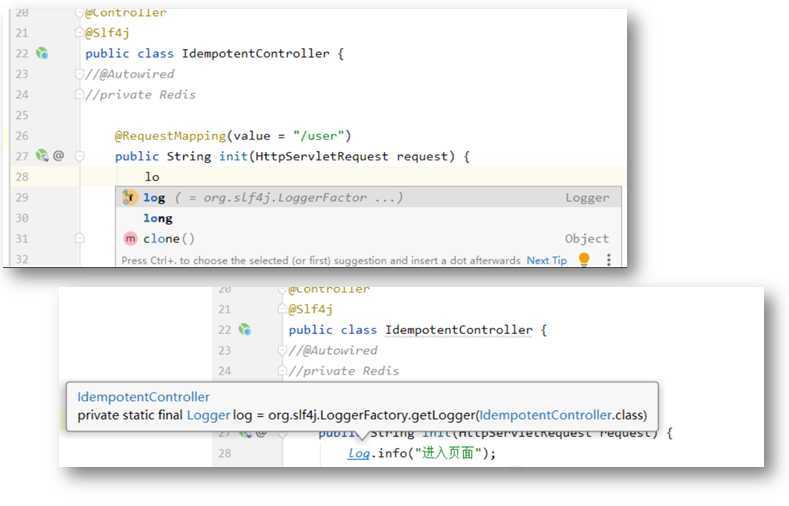The image size is (789, 506).
Task: Click the "/user" string value on line 26
Action: [319, 136]
